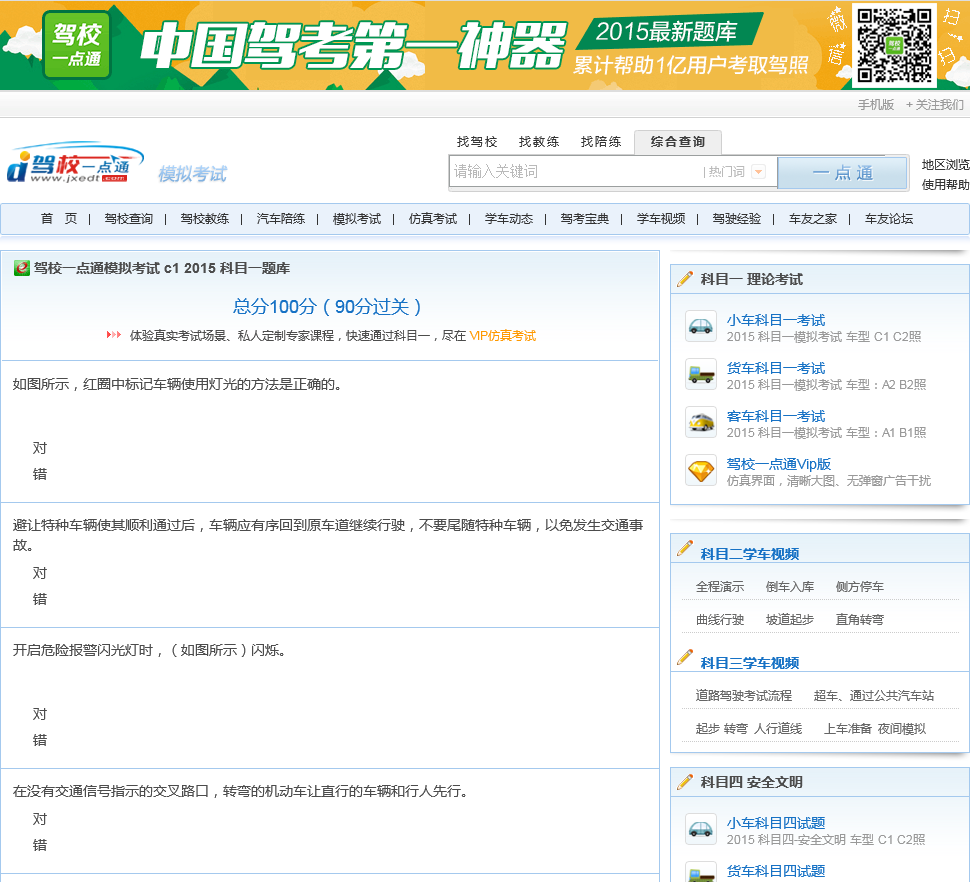Open the 客车科目一考试 link
Screen dimensions: 970x882
click(x=776, y=416)
